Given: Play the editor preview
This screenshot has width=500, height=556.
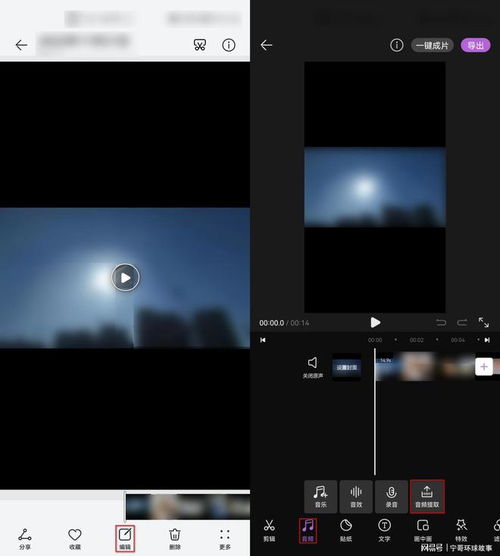Looking at the screenshot, I should point(375,323).
